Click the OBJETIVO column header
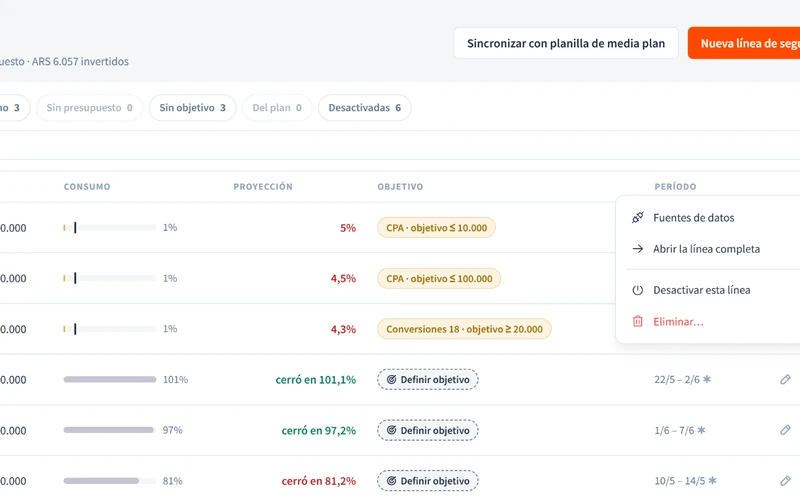This screenshot has width=800, height=500. click(x=400, y=187)
